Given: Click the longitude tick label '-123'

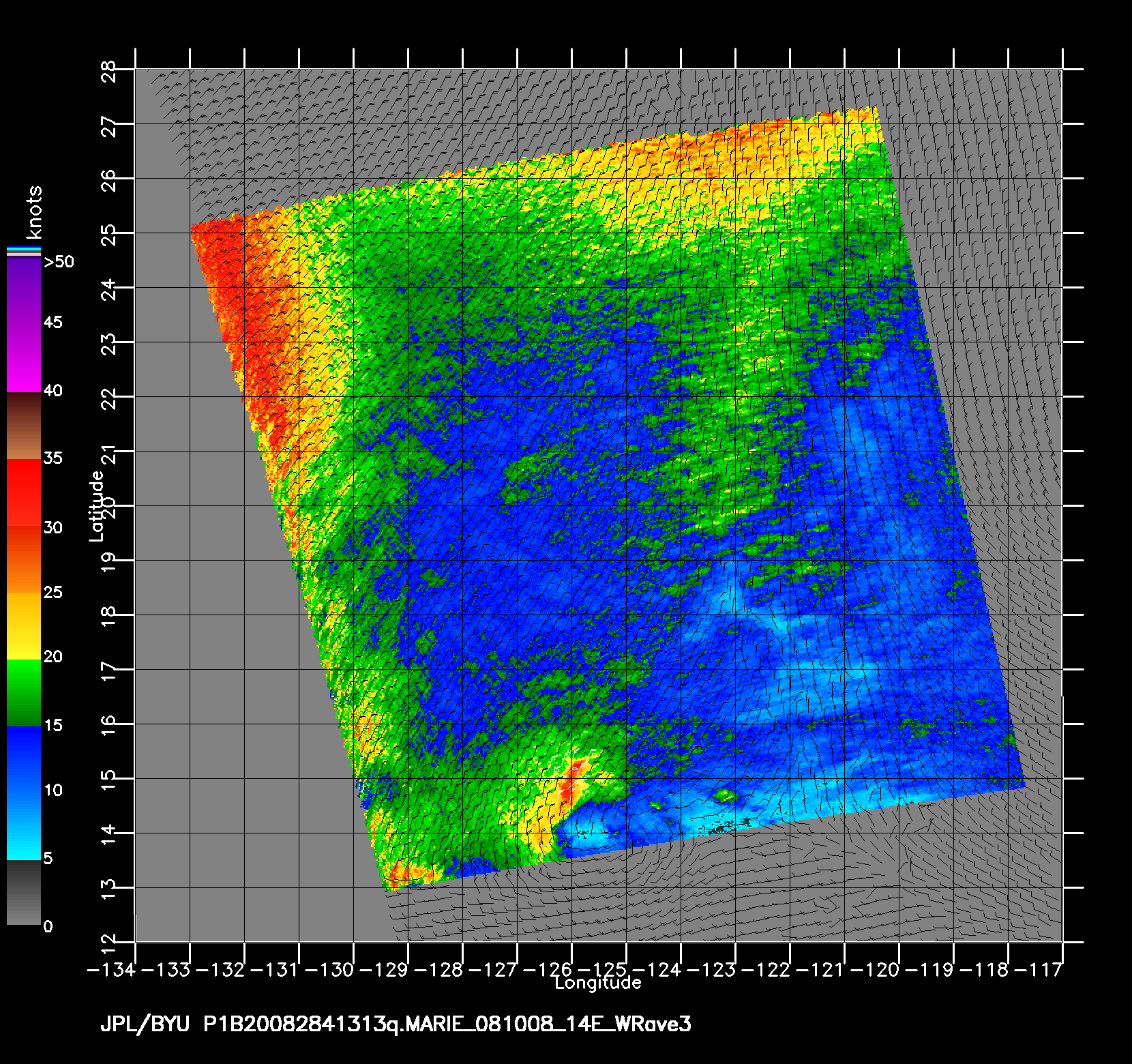Looking at the screenshot, I should [x=713, y=969].
